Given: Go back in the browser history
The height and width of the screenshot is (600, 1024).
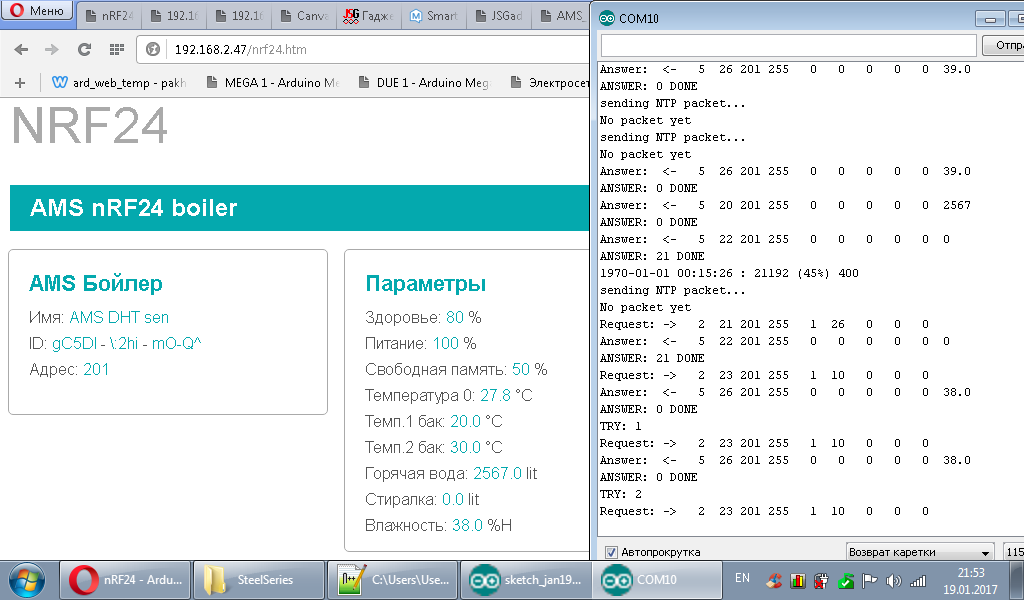Looking at the screenshot, I should [x=21, y=50].
